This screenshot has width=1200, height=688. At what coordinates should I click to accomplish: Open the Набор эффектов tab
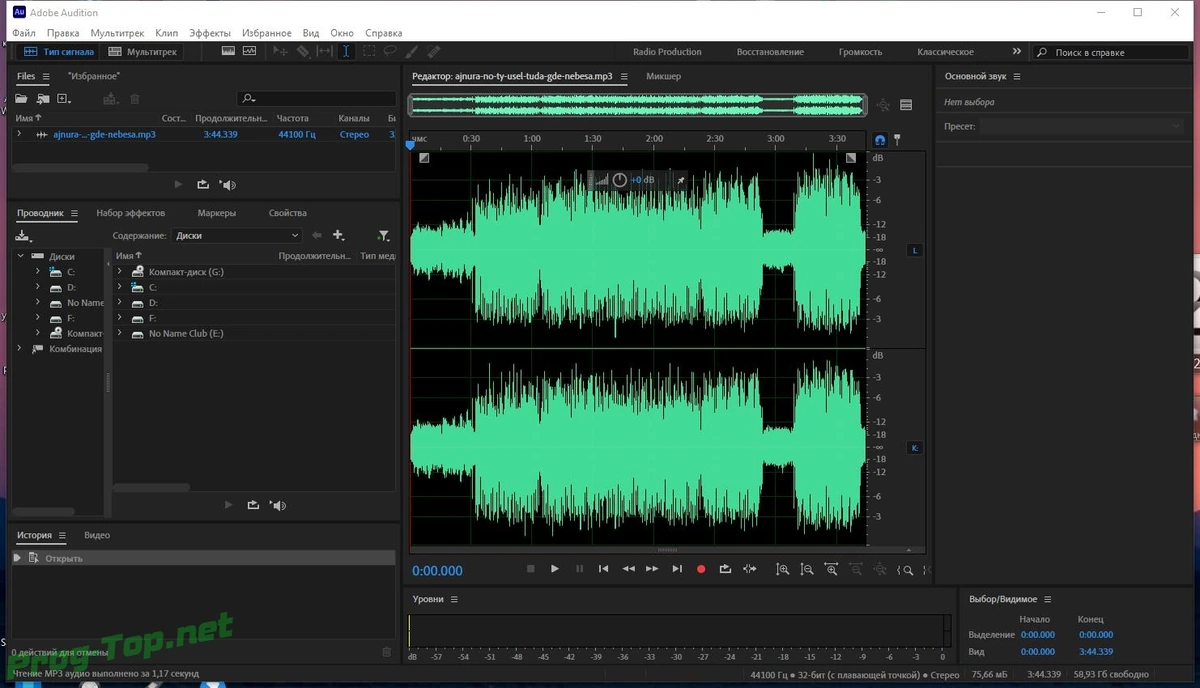tap(131, 213)
